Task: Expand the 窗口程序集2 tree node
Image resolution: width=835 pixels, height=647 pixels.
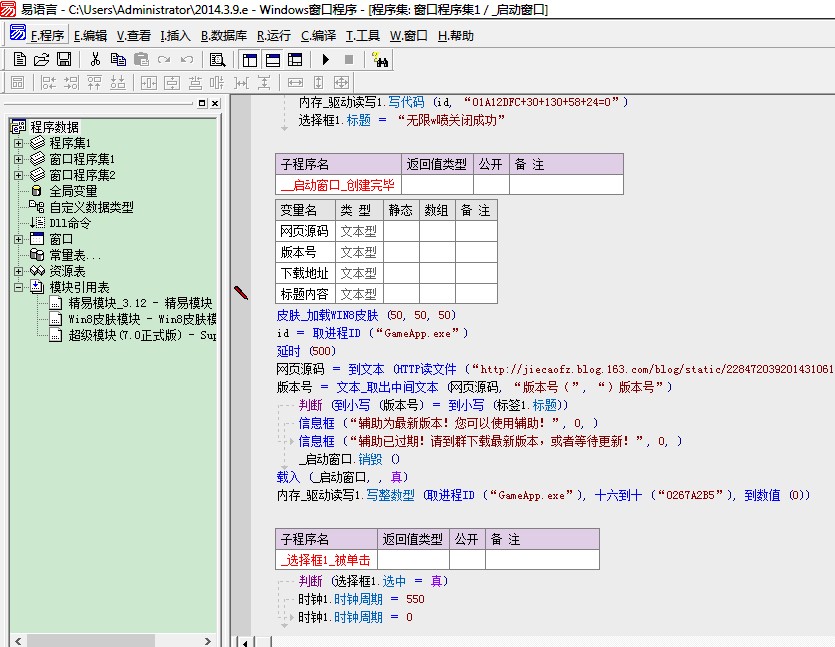Action: click(x=19, y=175)
